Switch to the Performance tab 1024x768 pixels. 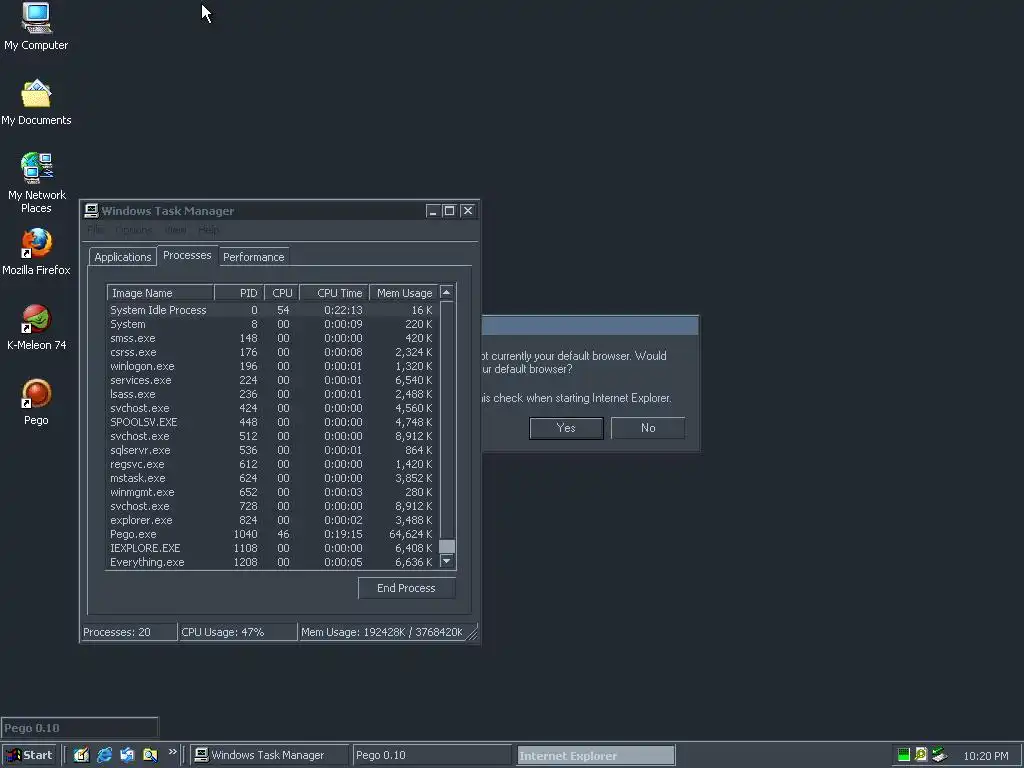253,257
